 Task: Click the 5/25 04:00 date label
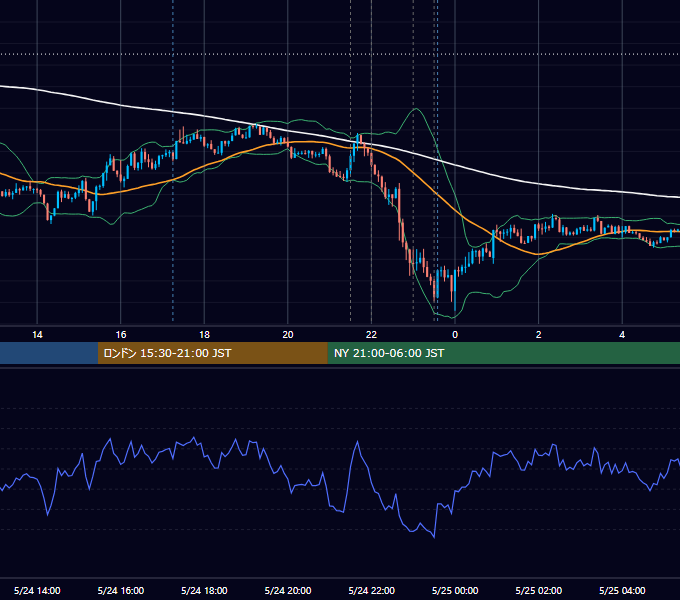(x=622, y=590)
